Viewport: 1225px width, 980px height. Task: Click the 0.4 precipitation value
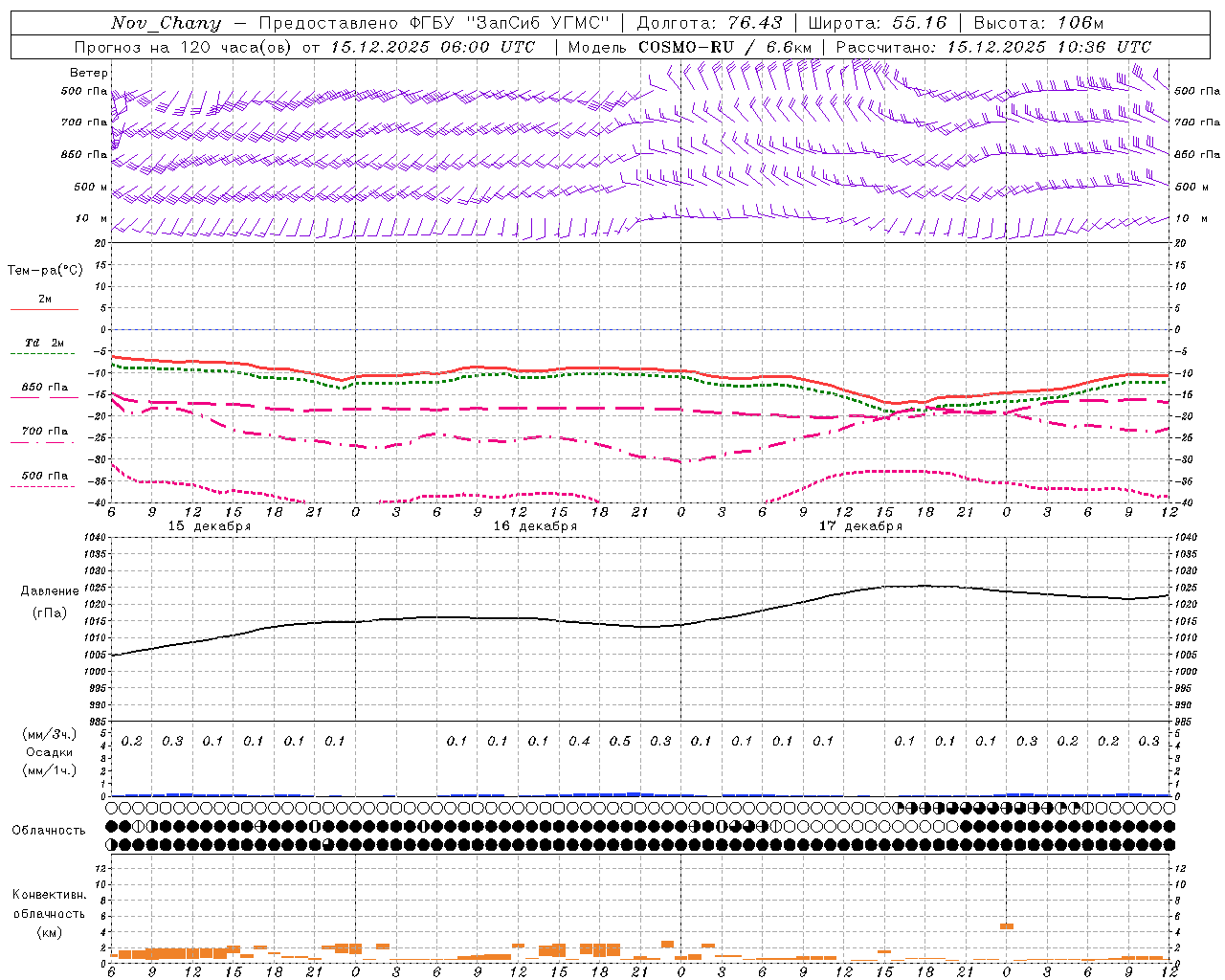click(x=579, y=742)
